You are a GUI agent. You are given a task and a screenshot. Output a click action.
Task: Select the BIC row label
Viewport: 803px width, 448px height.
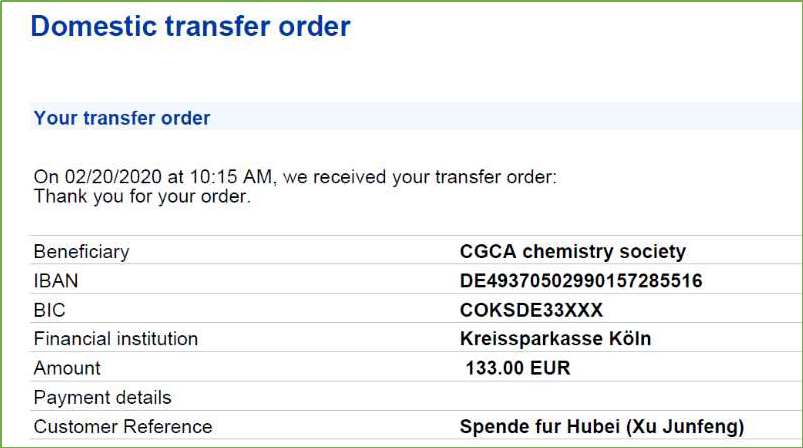(50, 310)
